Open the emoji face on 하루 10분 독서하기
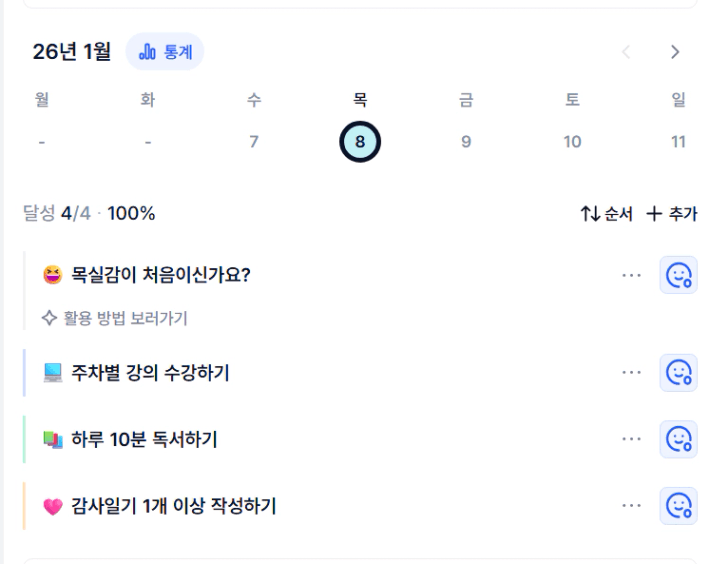Screen dimensions: 710x564 pos(679,439)
